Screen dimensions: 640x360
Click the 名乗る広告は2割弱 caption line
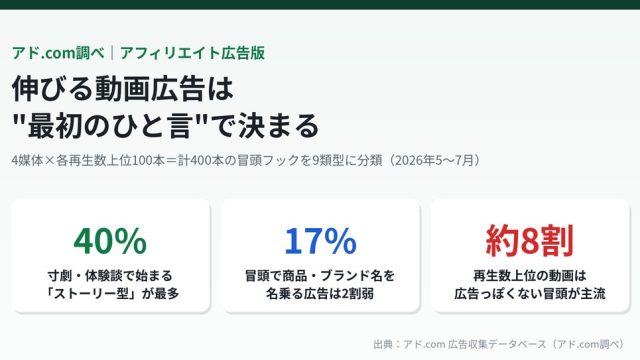(320, 293)
